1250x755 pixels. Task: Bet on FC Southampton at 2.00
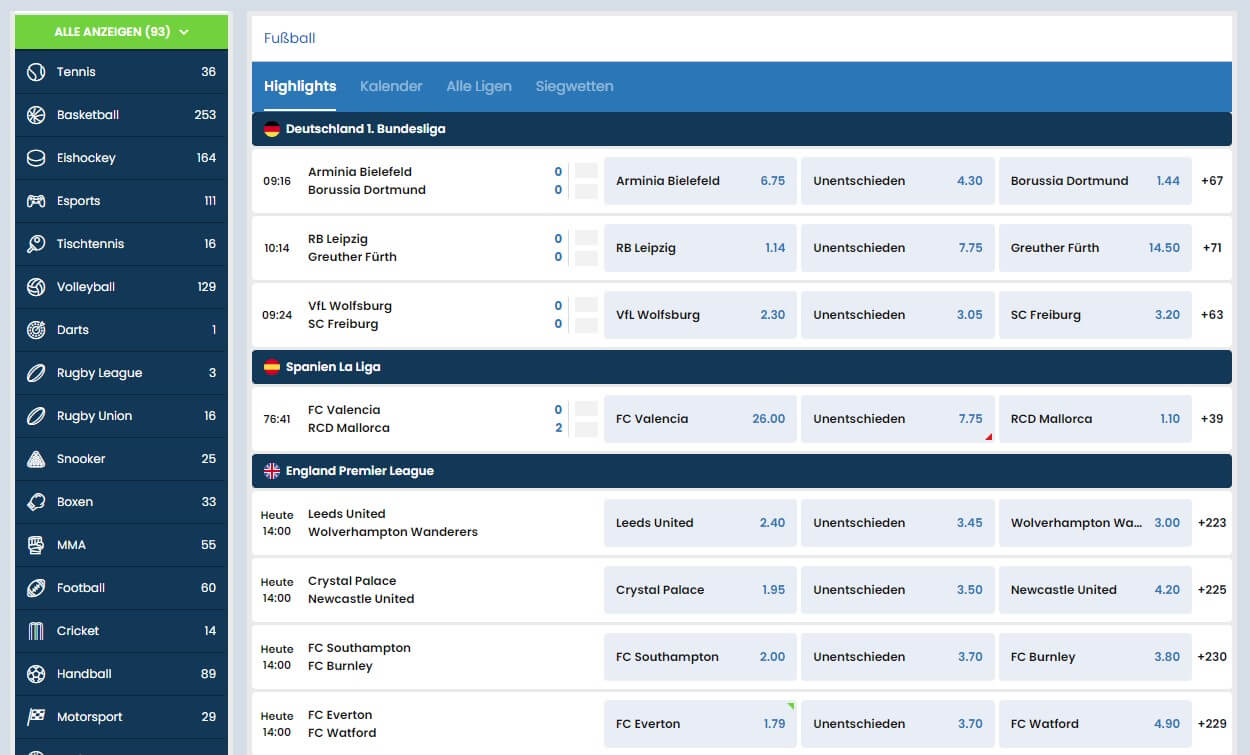coord(700,657)
